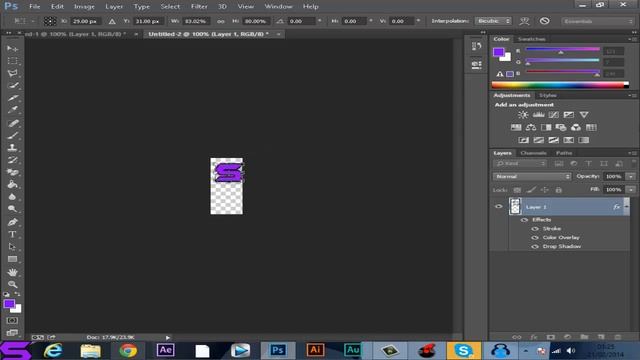Toggle lock all

point(558,190)
